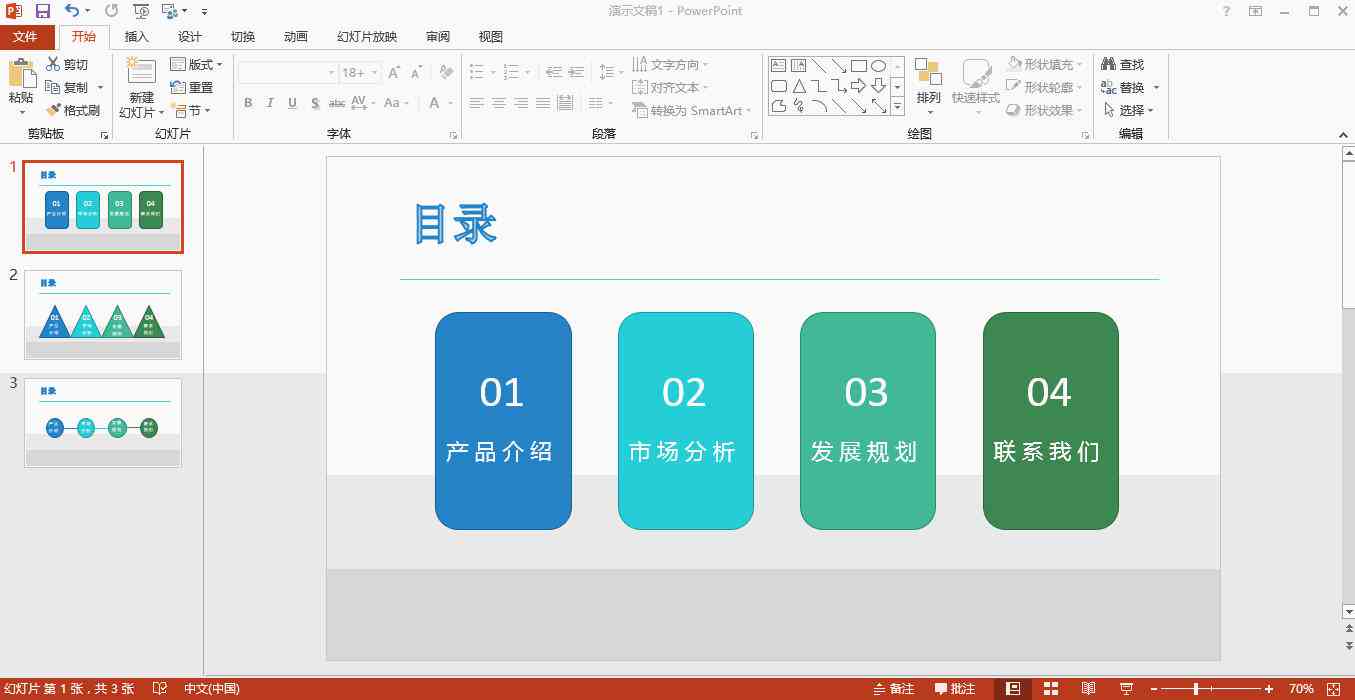This screenshot has width=1355, height=700.
Task: Toggle Underline formatting
Action: 292,103
